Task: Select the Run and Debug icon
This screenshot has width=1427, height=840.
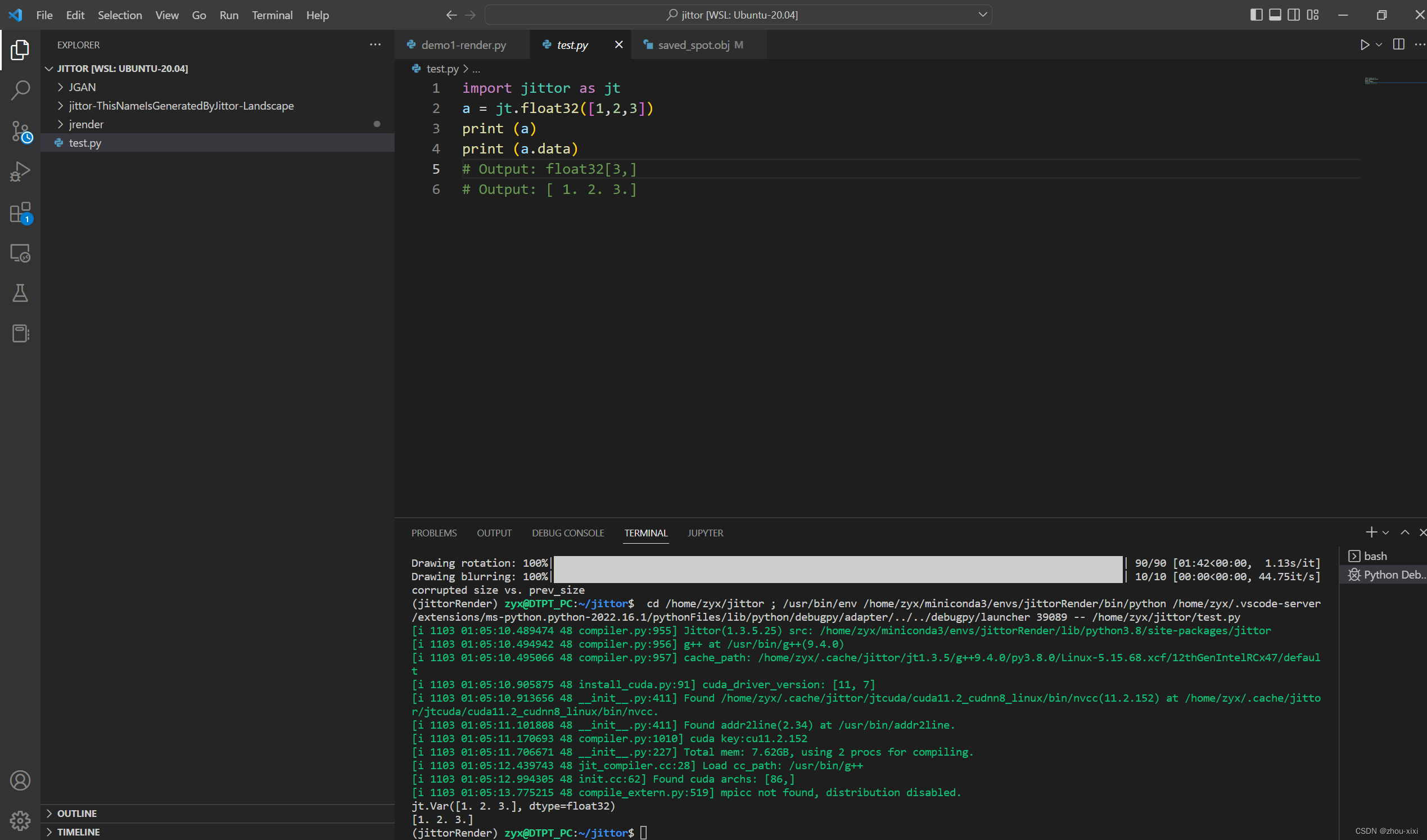Action: [x=20, y=171]
